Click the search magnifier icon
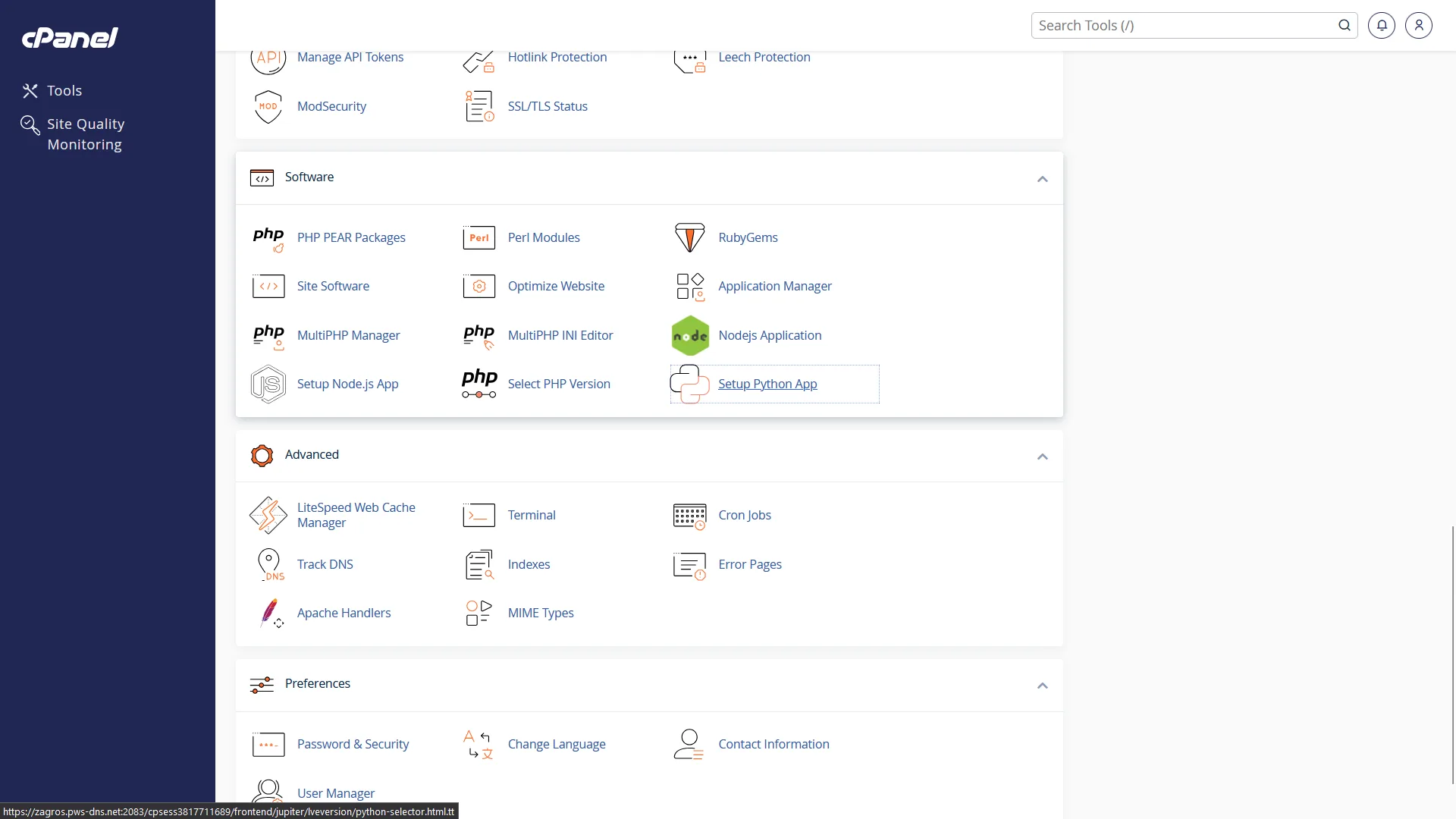The image size is (1456, 819). (x=1345, y=25)
